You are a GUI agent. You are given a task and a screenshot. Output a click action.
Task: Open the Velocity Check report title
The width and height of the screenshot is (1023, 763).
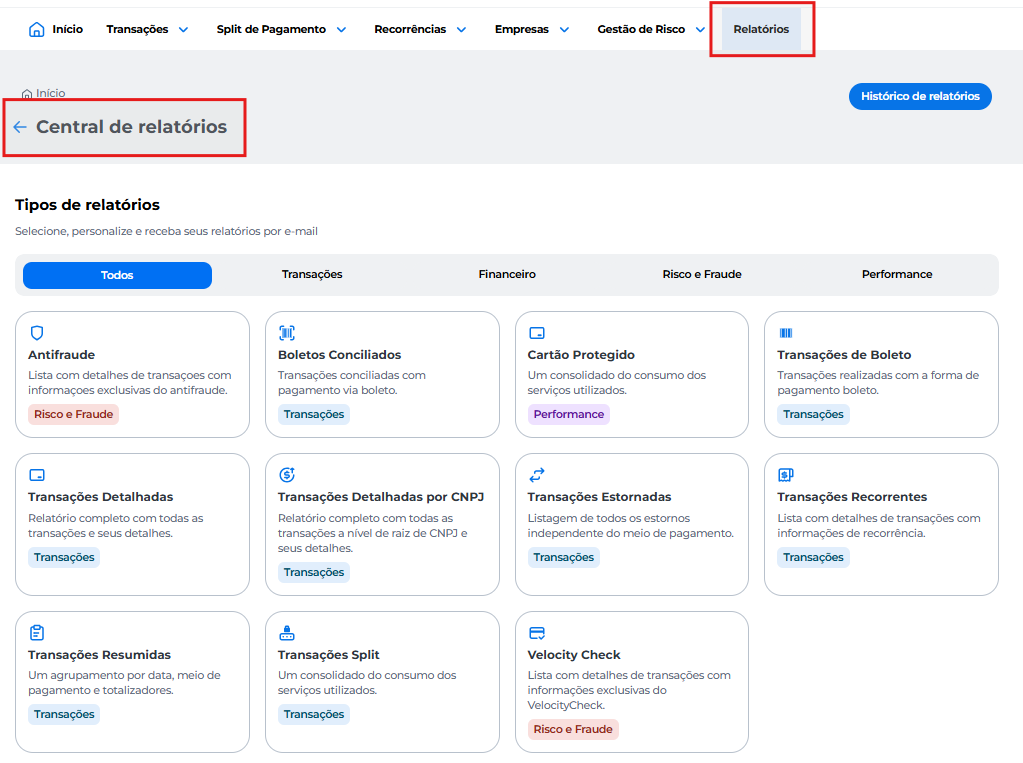573,655
